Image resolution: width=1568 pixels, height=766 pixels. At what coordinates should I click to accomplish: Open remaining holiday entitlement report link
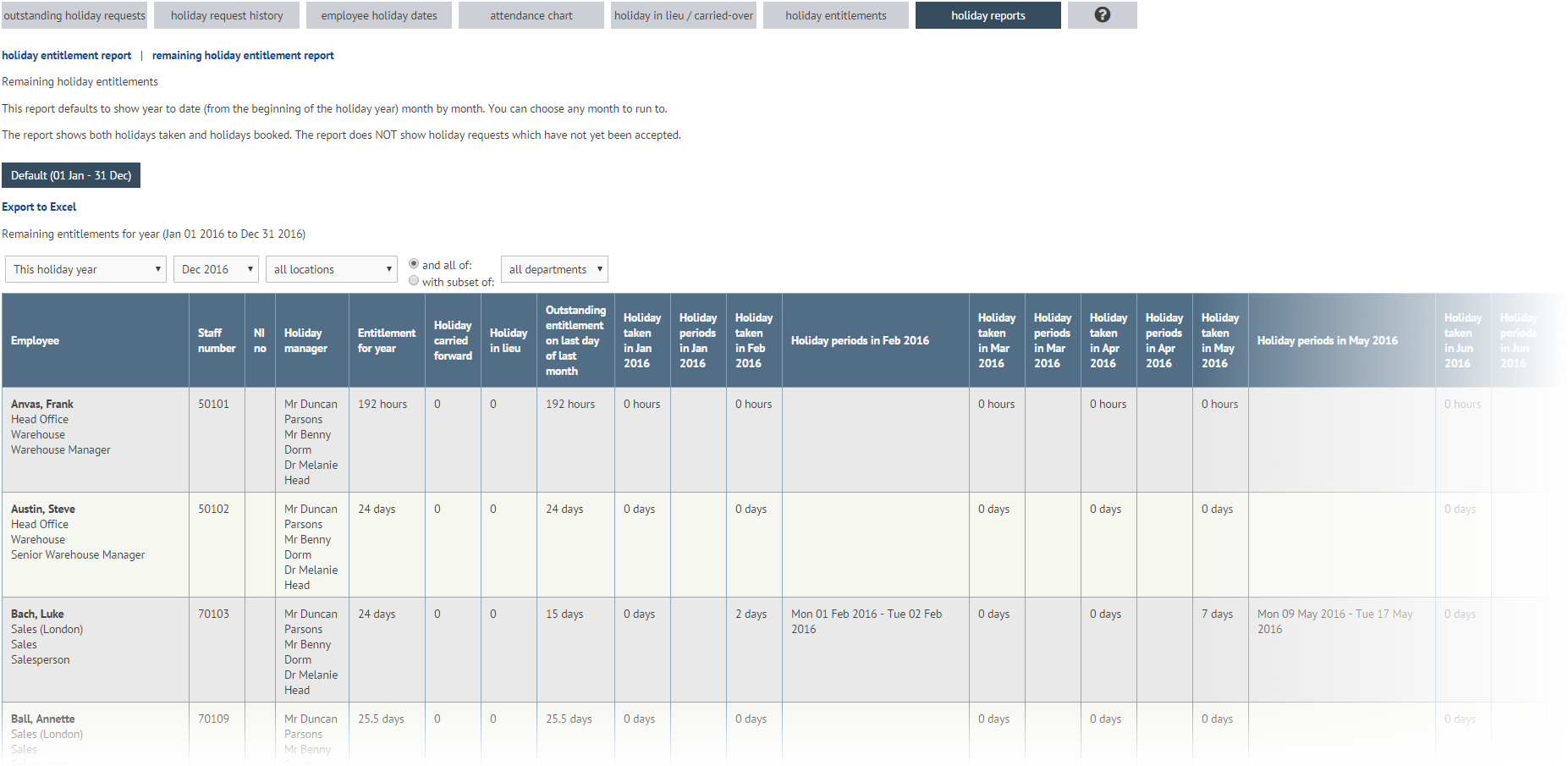(x=243, y=56)
